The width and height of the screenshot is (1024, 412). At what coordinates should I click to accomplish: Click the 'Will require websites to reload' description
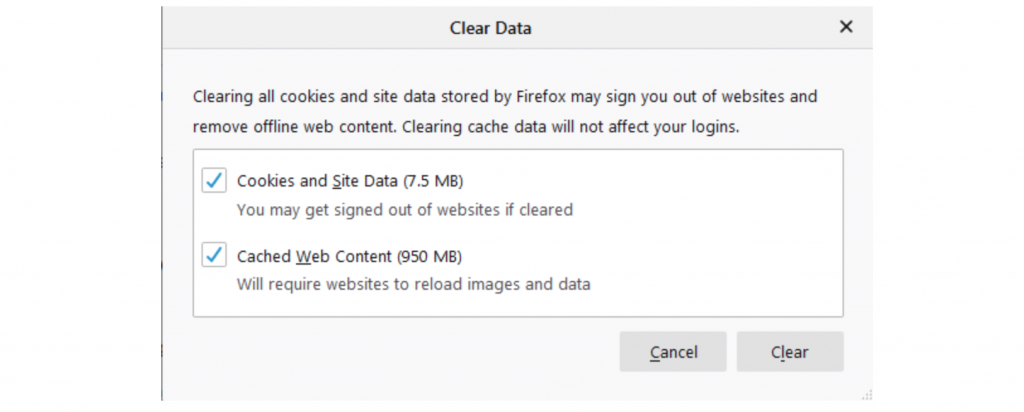413,284
